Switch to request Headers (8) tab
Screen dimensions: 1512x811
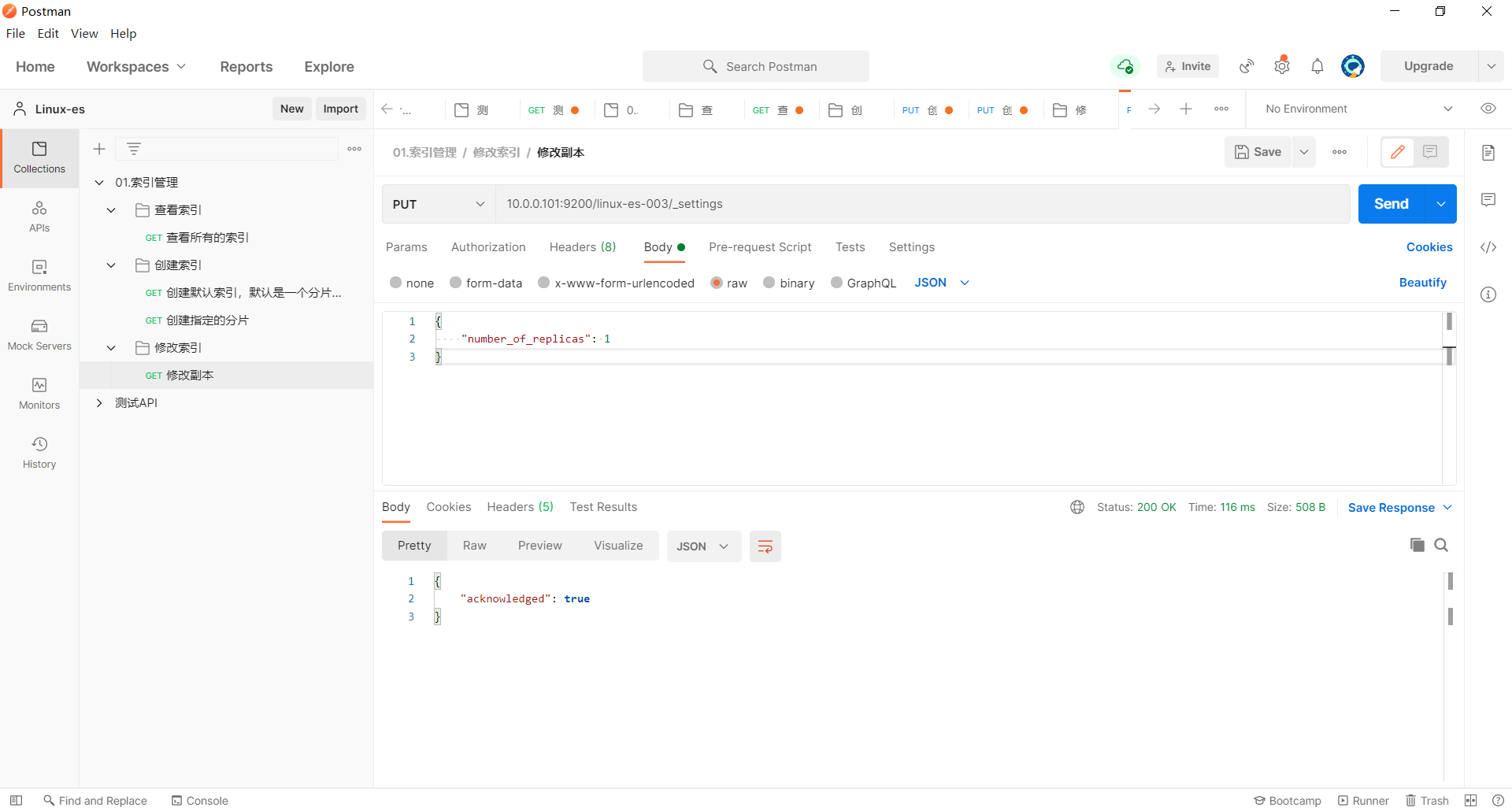pyautogui.click(x=583, y=247)
